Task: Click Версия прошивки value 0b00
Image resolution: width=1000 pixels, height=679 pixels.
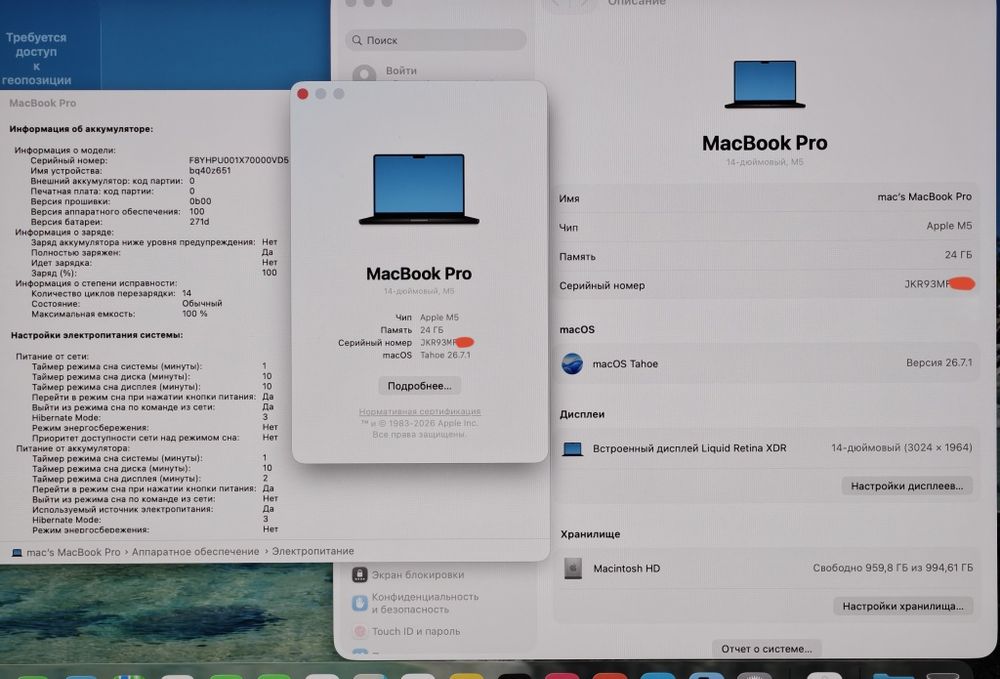Action: pos(200,201)
